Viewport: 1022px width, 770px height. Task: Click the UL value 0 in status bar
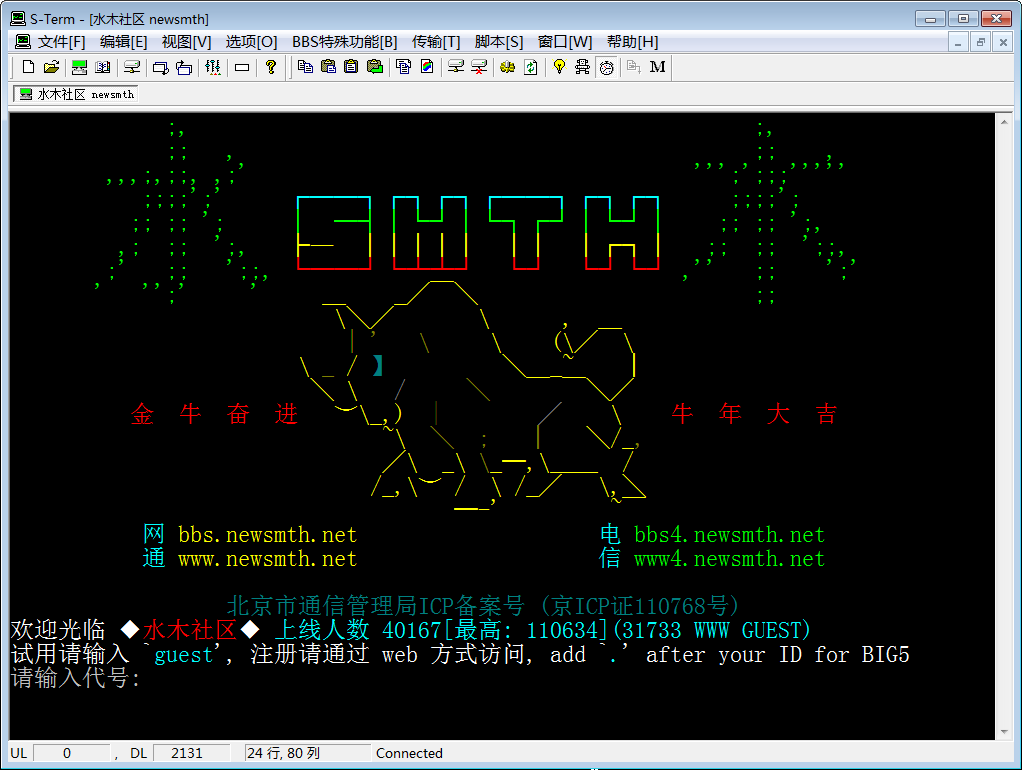coord(70,753)
